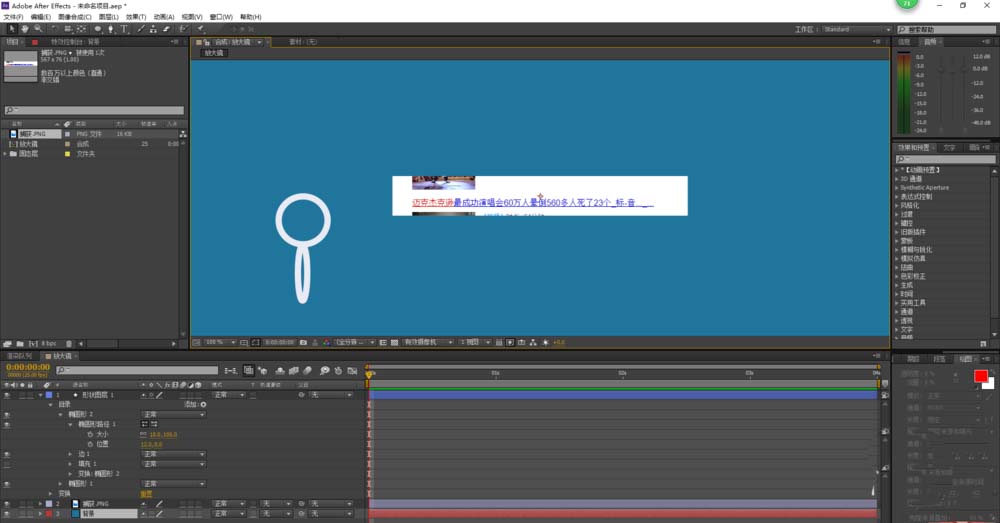Click the auto-keyframe stopwatch icon in timeline
Screen dimensions: 1000x523
pyautogui.click(x=338, y=371)
